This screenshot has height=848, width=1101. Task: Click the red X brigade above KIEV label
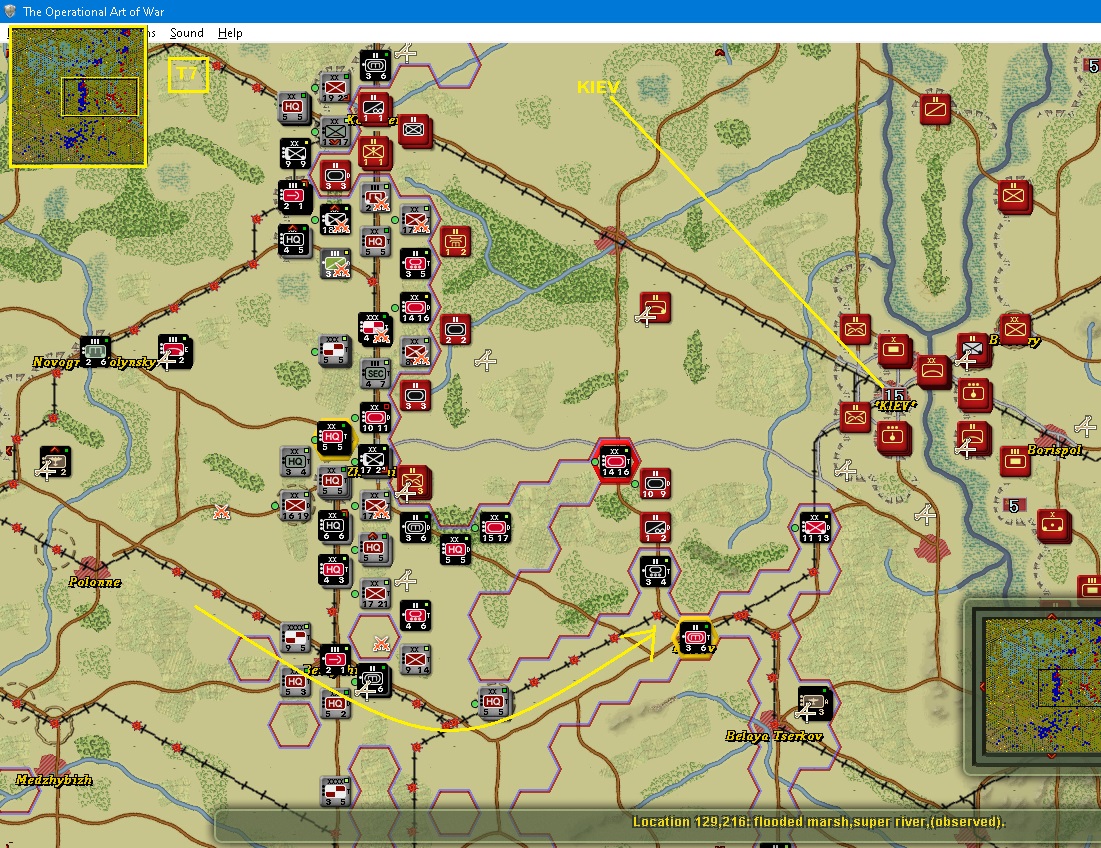click(895, 350)
